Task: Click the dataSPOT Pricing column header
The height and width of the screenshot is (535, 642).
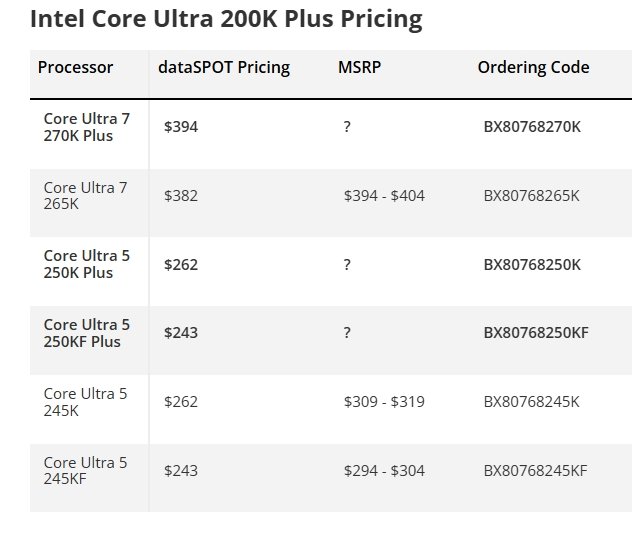Action: pos(224,68)
